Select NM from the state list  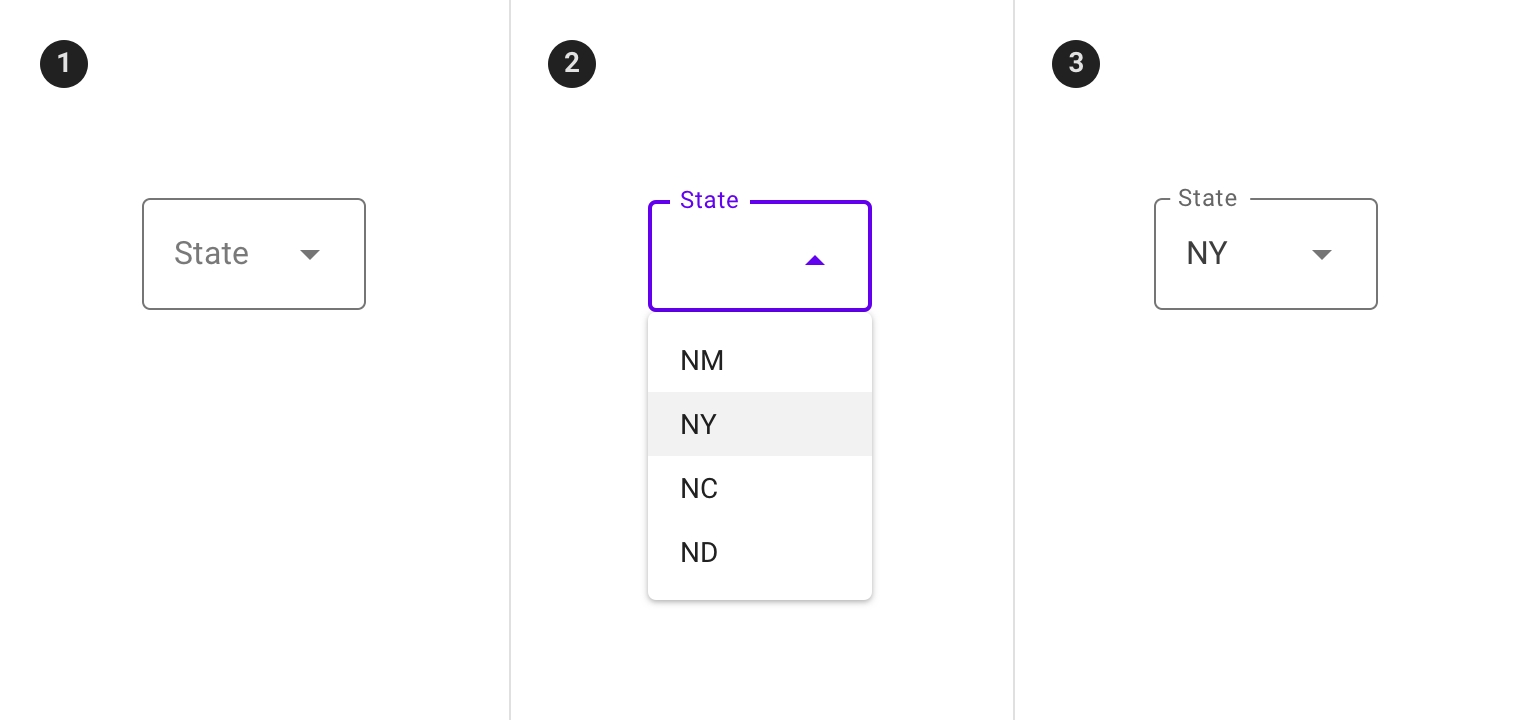tap(702, 361)
